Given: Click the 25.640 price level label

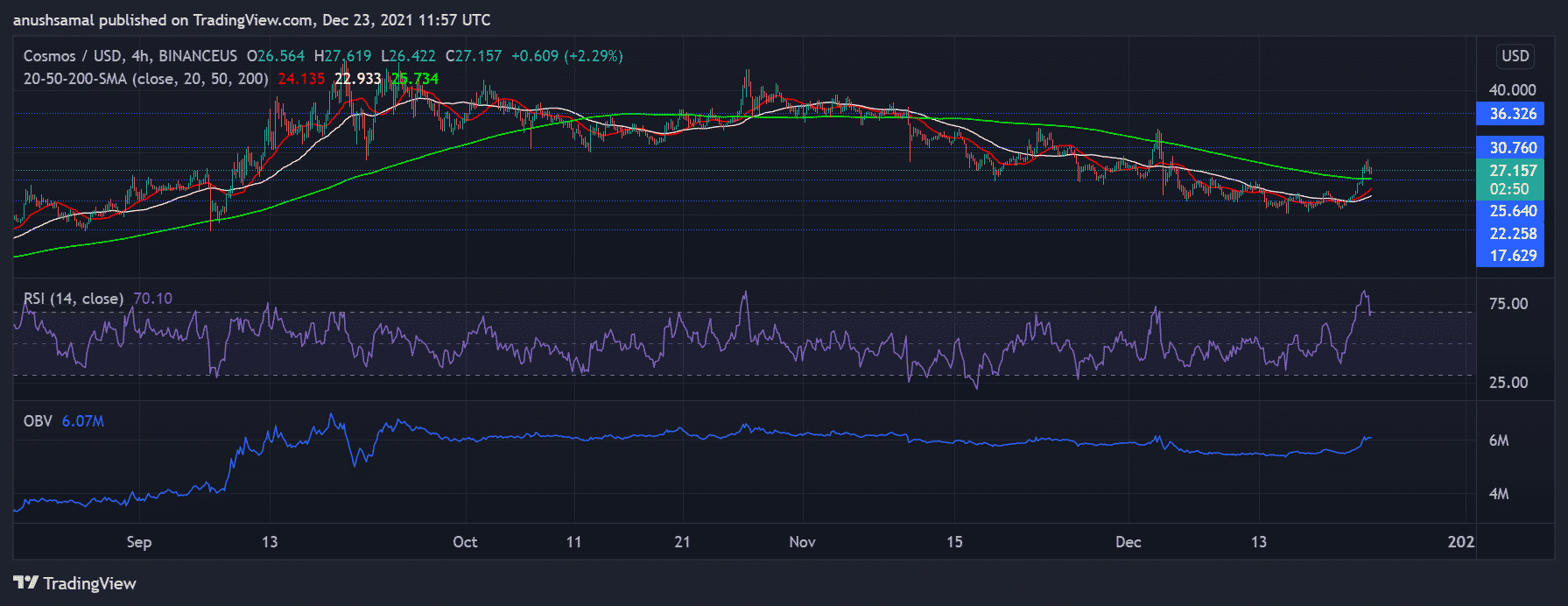Looking at the screenshot, I should (x=1510, y=211).
